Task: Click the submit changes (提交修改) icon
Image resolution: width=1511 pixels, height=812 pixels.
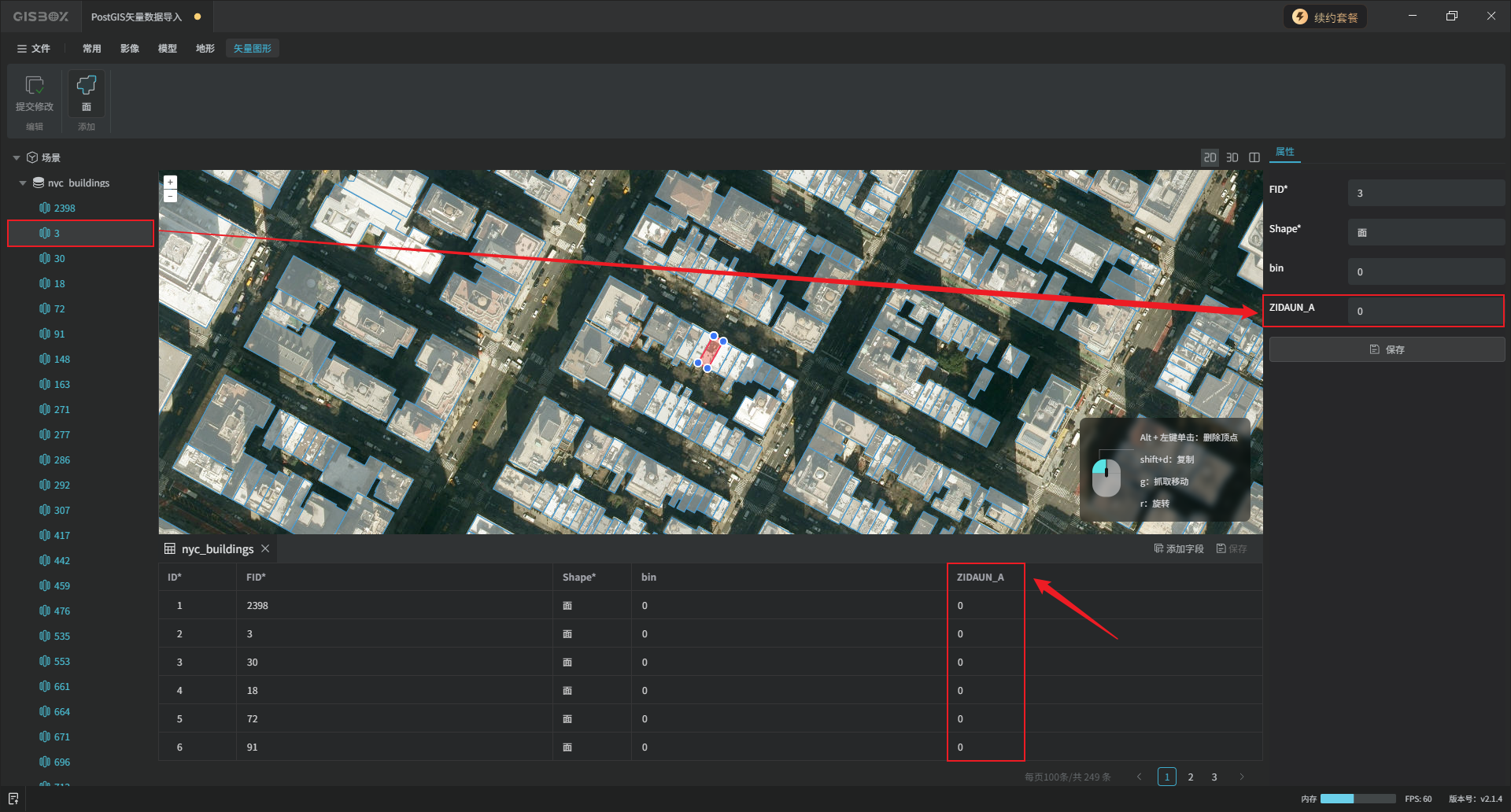Action: (35, 86)
